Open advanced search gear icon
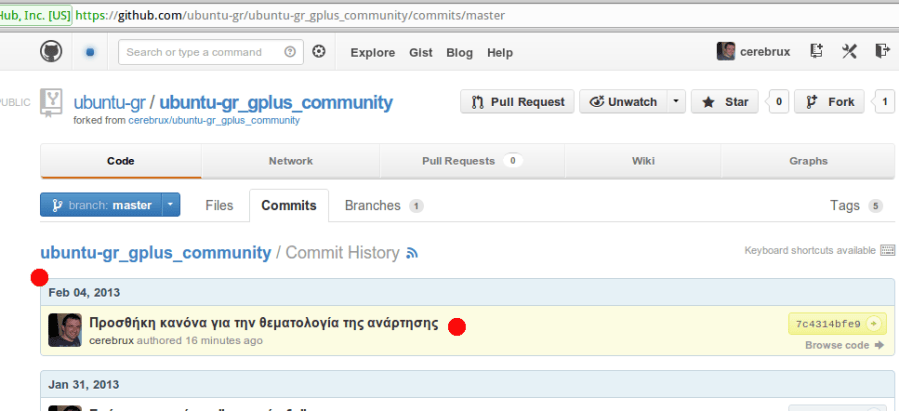 point(319,52)
